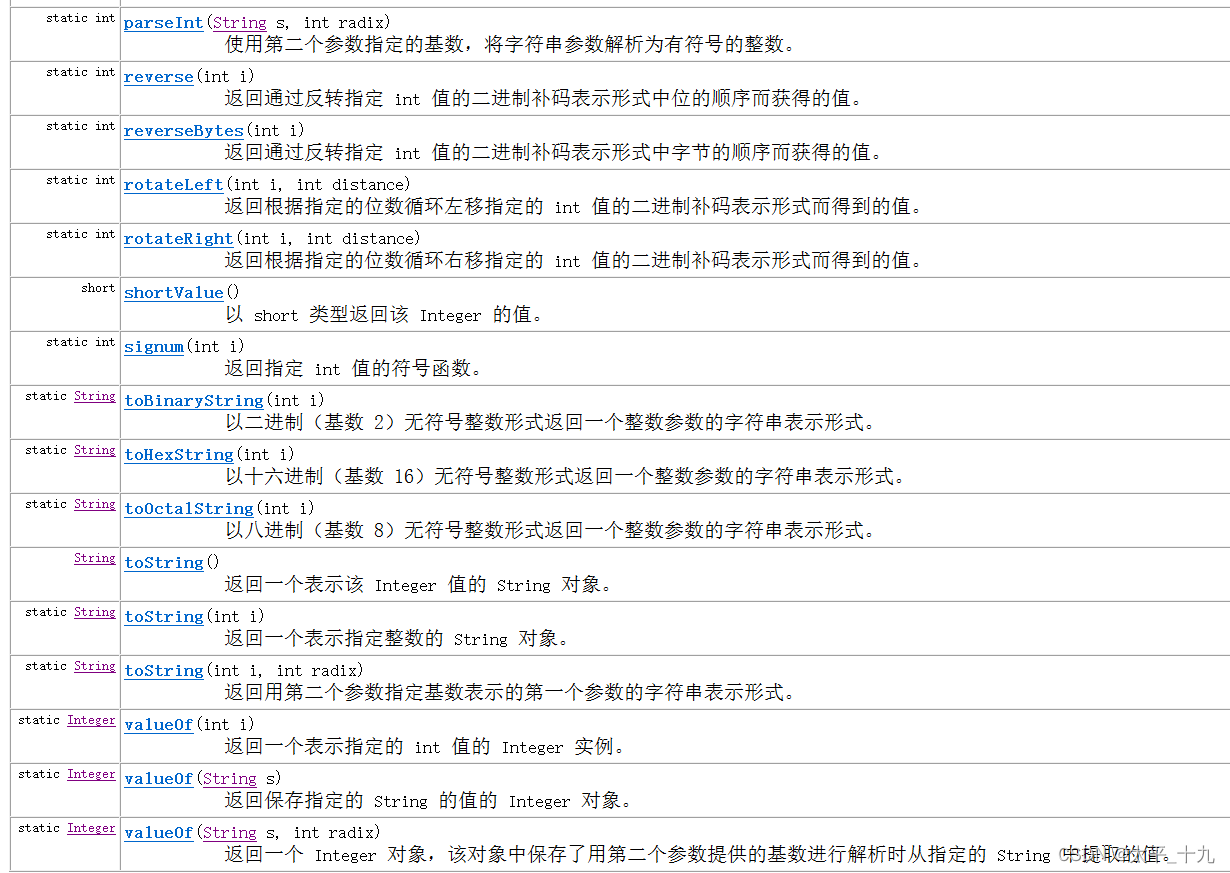This screenshot has width=1230, height=873.
Task: Open the String parameter link in parseInt signature
Action: pos(238,22)
